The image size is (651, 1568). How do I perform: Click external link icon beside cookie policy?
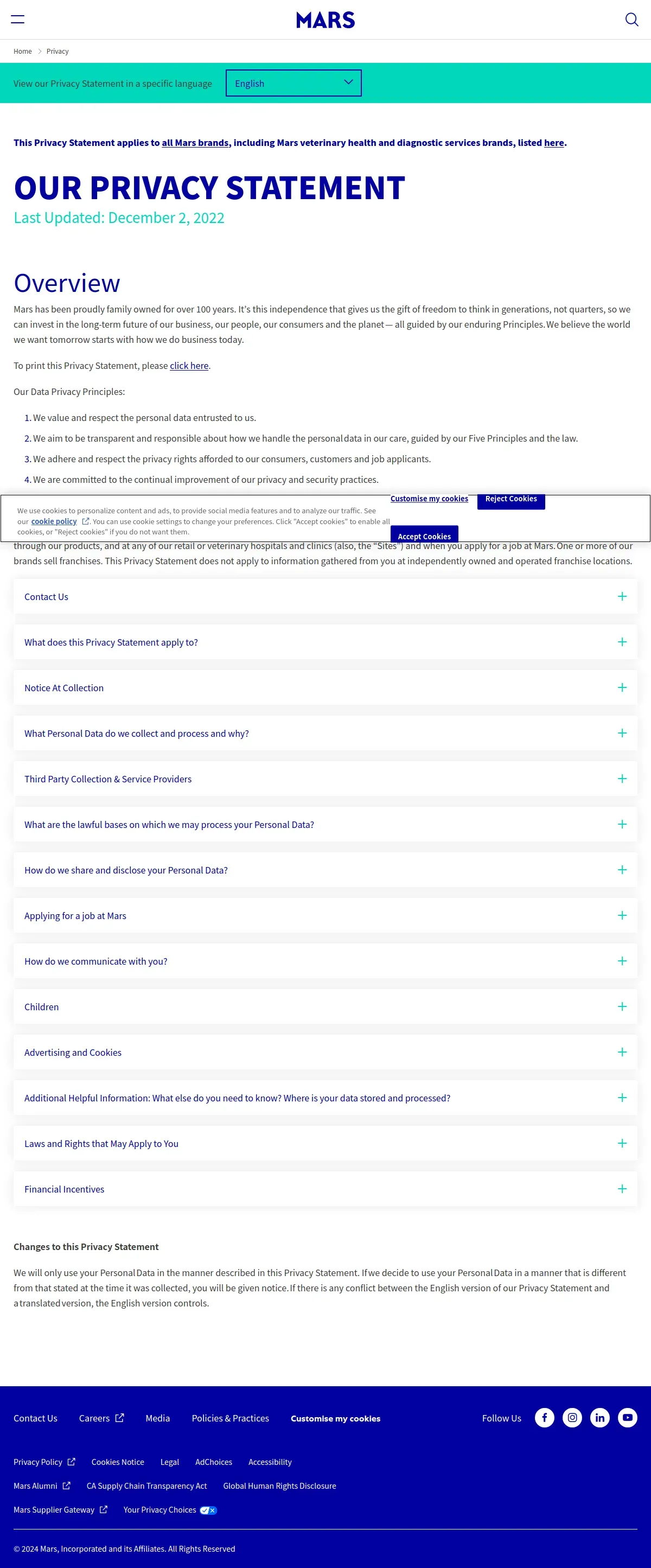[x=86, y=521]
